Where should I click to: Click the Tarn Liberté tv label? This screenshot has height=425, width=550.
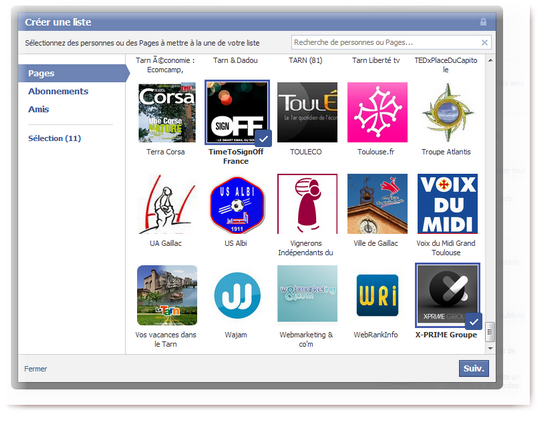[376, 60]
